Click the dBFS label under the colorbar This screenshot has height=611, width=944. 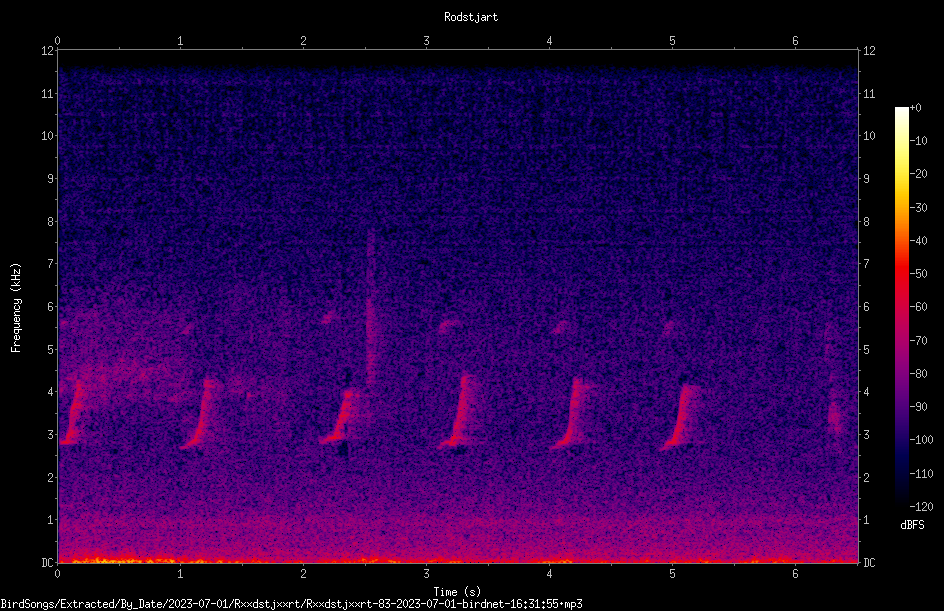912,525
